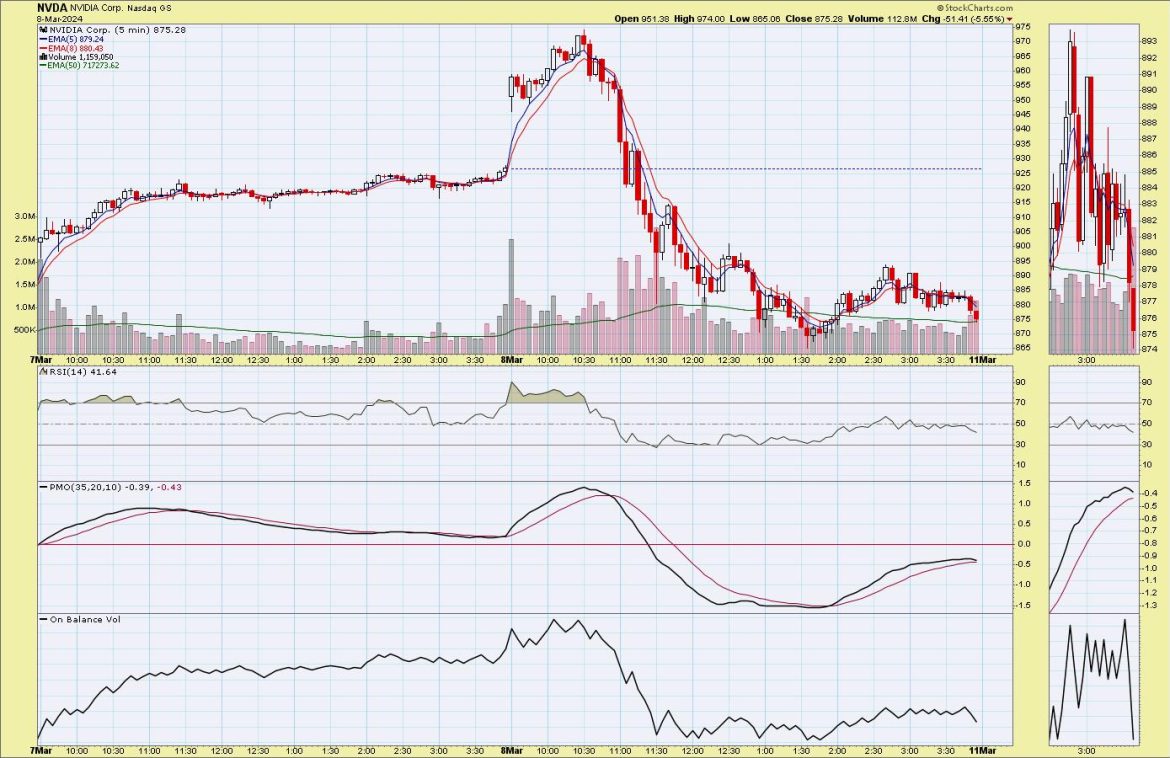Click the red EMA(8) line swatch
Image resolution: width=1170 pixels, height=758 pixels.
pyautogui.click(x=44, y=48)
